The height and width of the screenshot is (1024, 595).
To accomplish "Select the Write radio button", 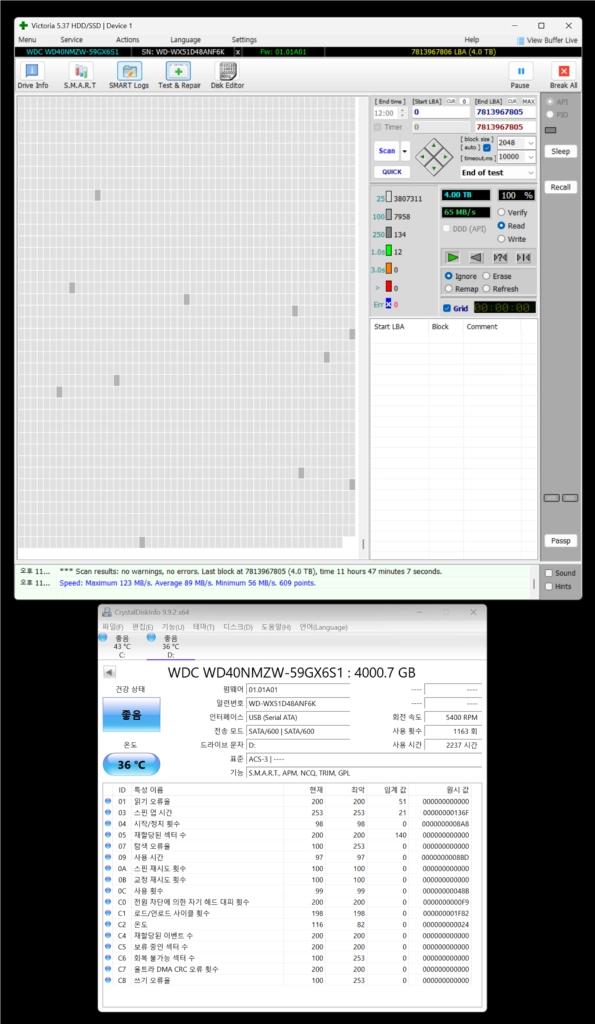I will [x=502, y=238].
